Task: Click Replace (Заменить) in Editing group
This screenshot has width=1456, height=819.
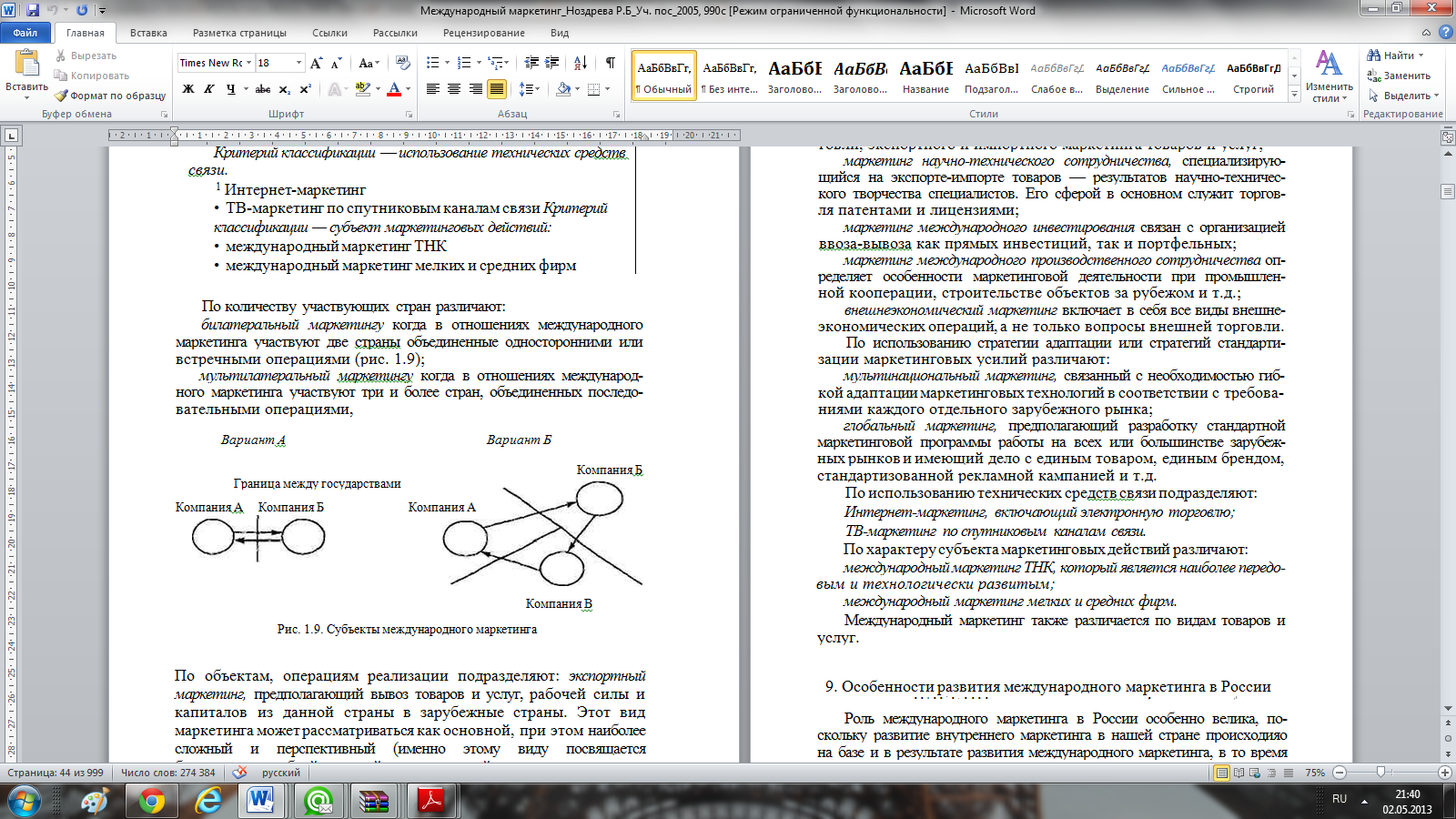Action: pos(1400,76)
